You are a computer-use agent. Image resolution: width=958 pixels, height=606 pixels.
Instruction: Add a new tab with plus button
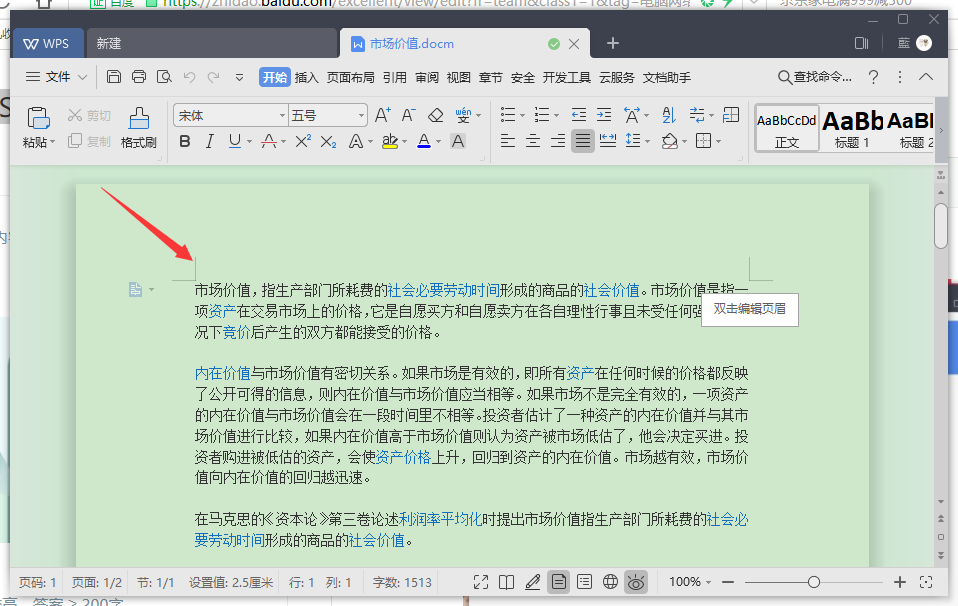pyautogui.click(x=613, y=43)
